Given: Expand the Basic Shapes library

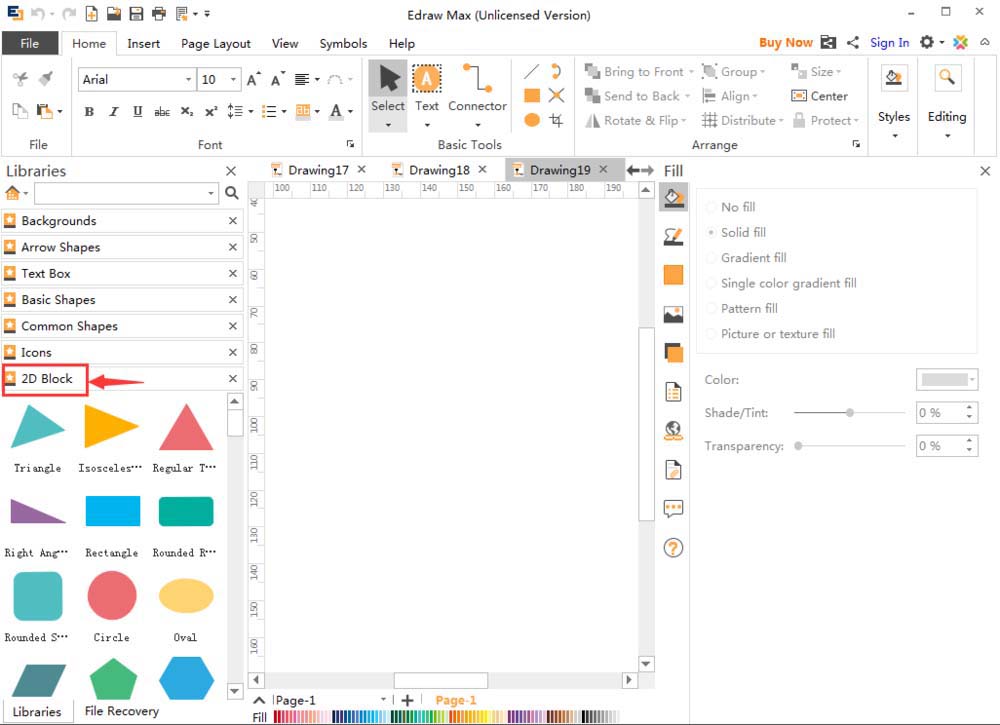Looking at the screenshot, I should pos(122,300).
